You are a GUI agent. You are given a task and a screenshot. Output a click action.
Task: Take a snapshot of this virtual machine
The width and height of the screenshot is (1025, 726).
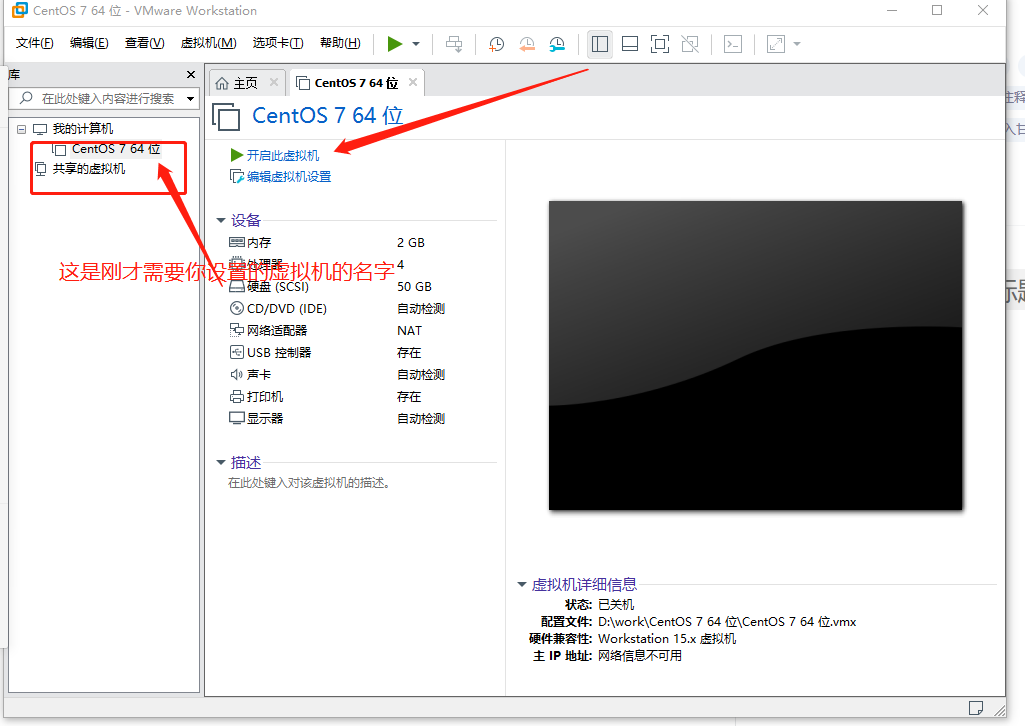[x=496, y=44]
